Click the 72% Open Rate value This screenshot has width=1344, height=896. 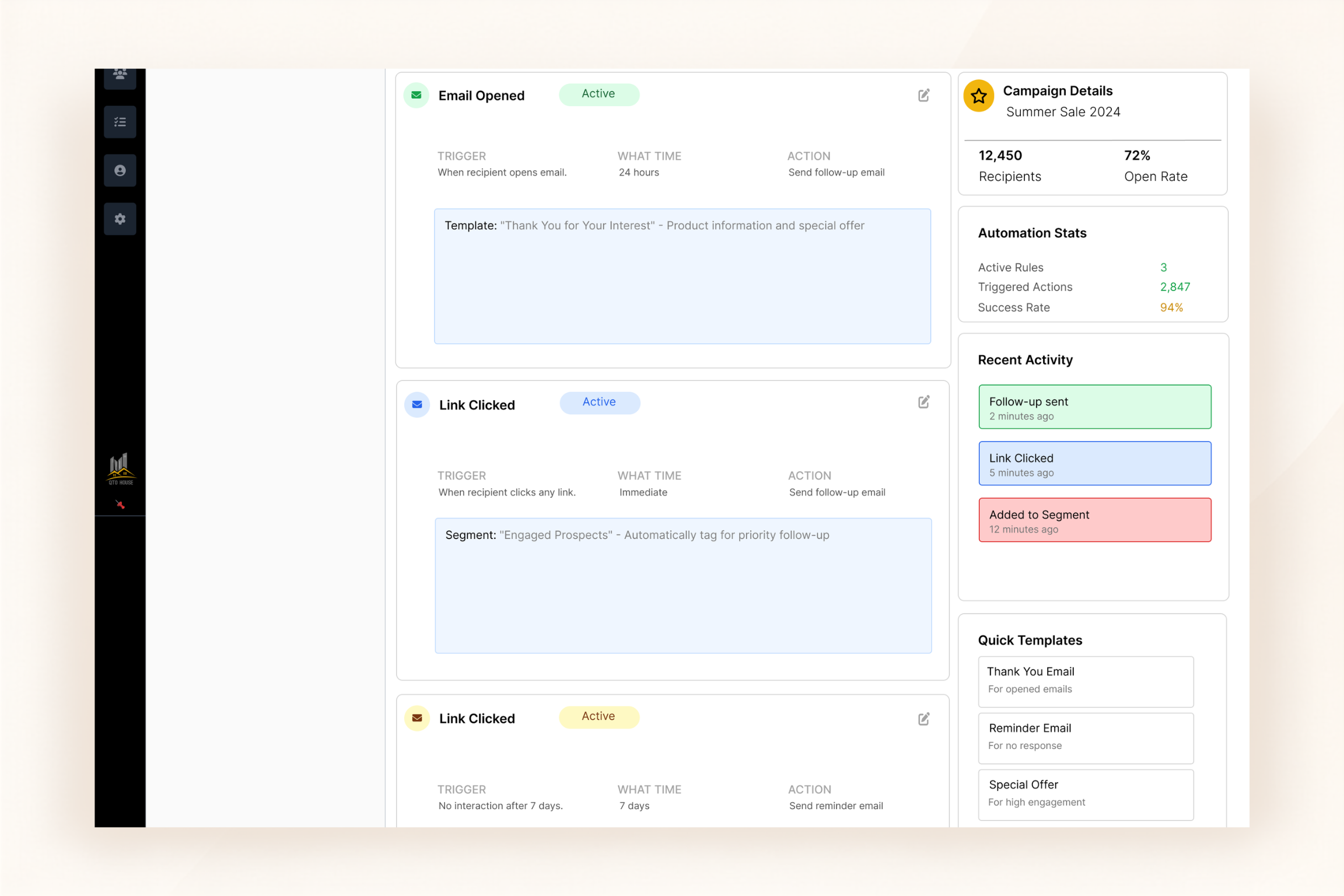click(x=1137, y=156)
